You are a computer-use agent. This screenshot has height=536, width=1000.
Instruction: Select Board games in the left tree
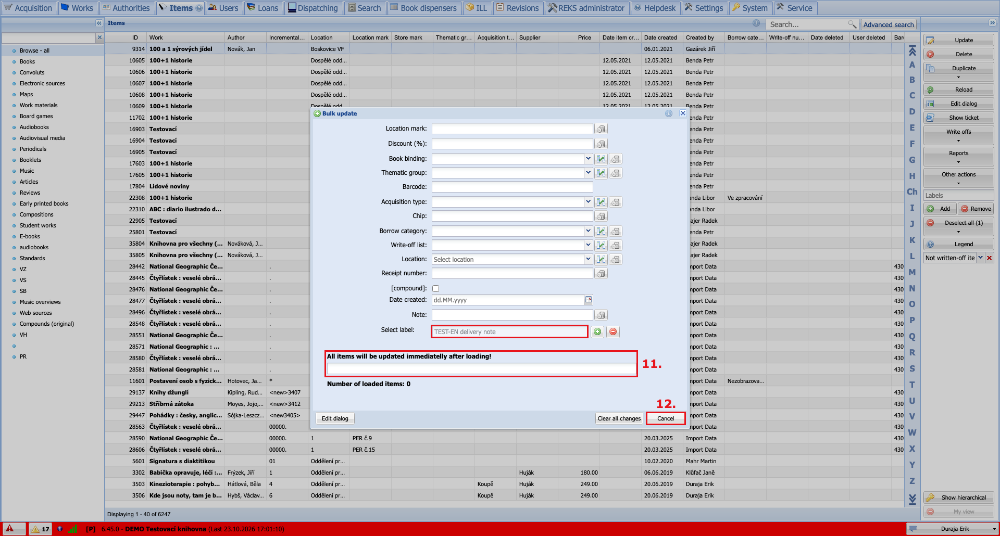coord(36,116)
